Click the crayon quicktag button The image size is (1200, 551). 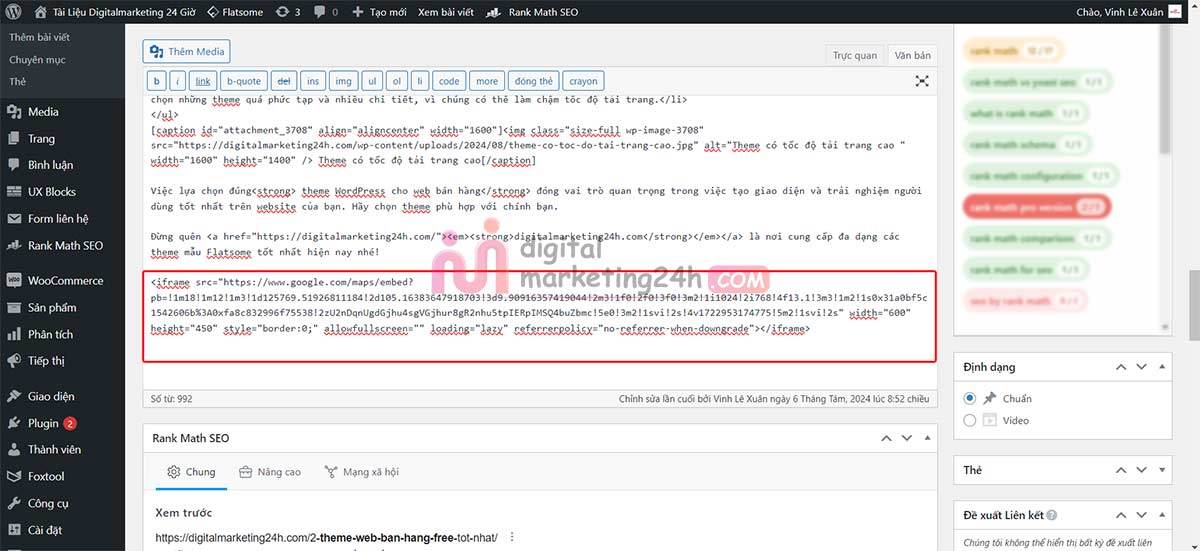583,81
